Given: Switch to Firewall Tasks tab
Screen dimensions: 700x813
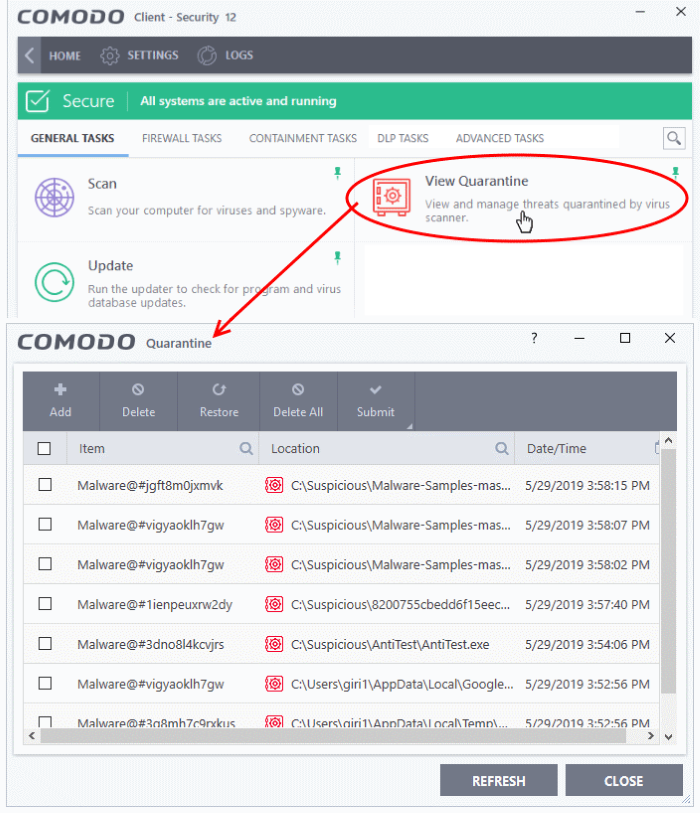Looking at the screenshot, I should point(182,138).
